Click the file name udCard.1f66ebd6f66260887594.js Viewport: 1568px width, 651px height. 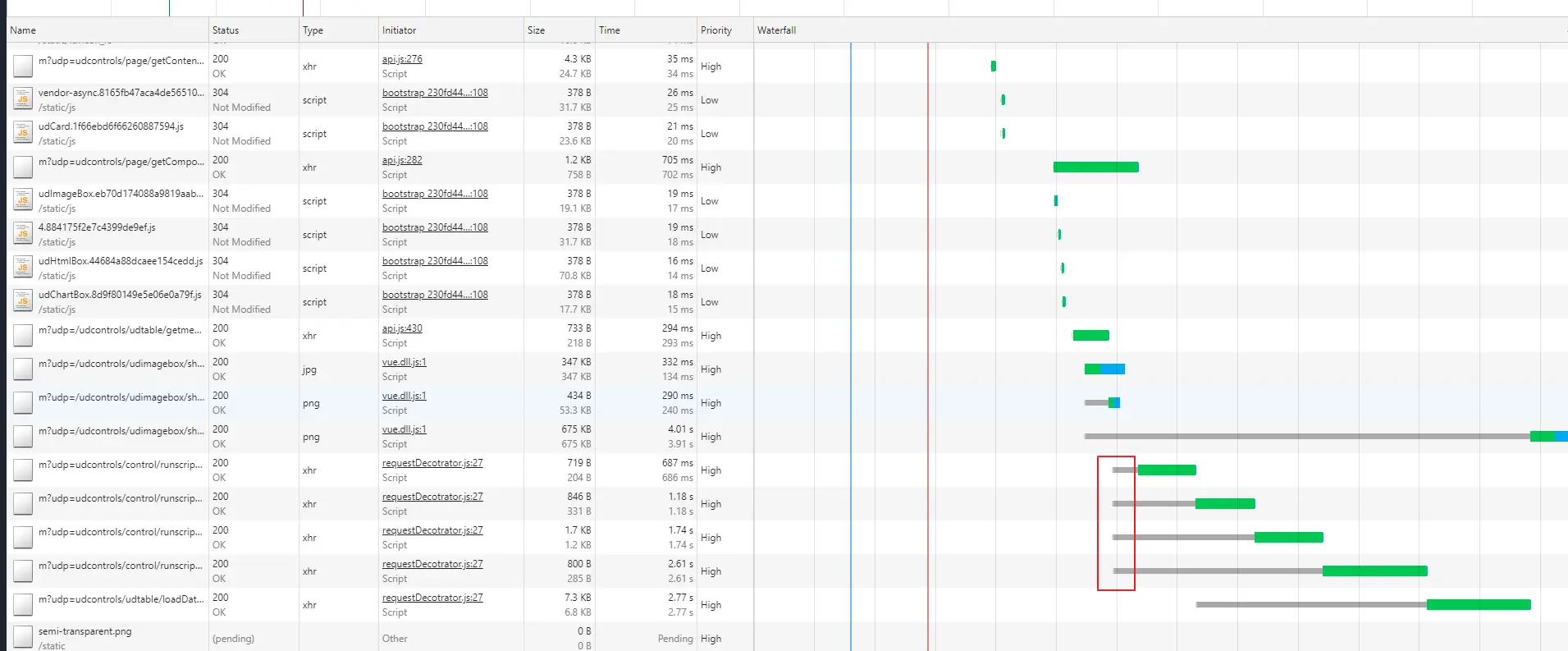[111, 126]
